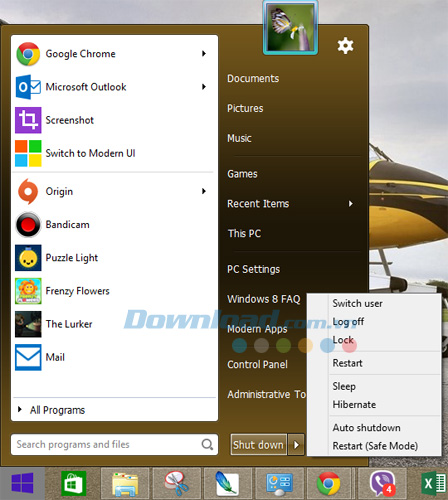Open the Music folder link
448x500 pixels.
(x=239, y=138)
